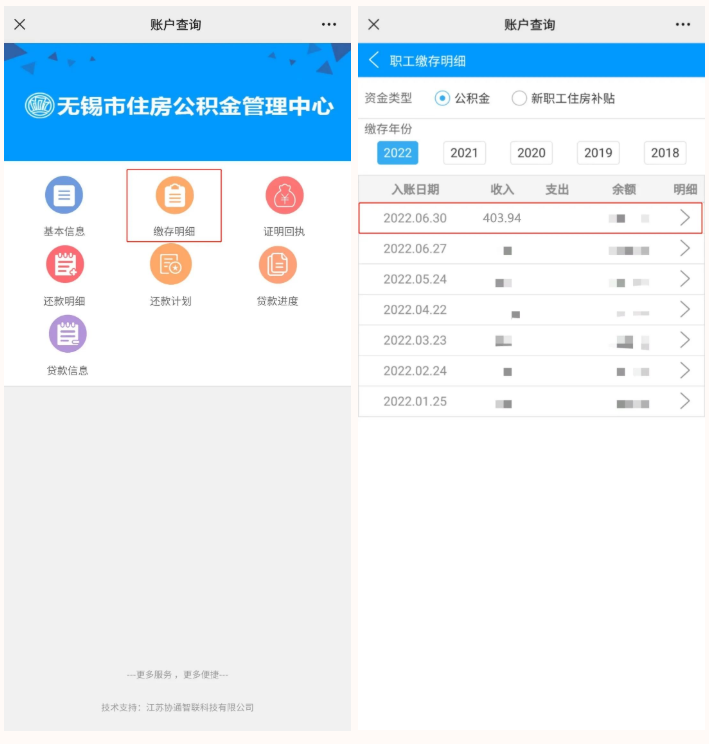
Task: Switch to deposit year 2020
Action: (x=532, y=153)
